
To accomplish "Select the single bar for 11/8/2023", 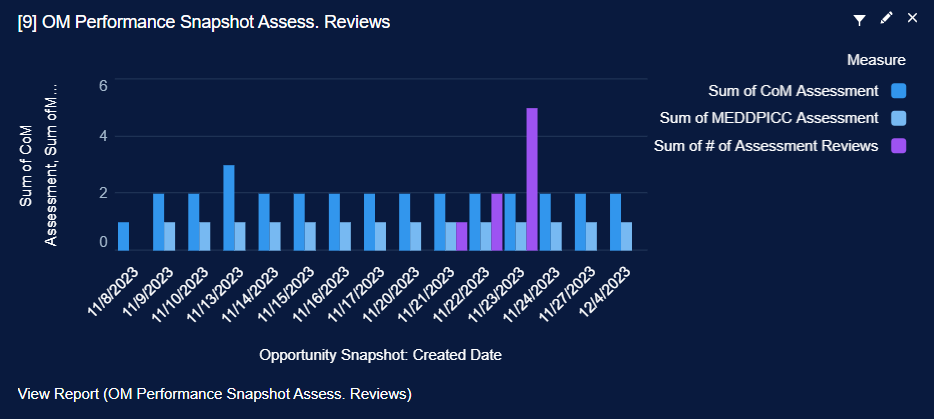I will [x=124, y=236].
